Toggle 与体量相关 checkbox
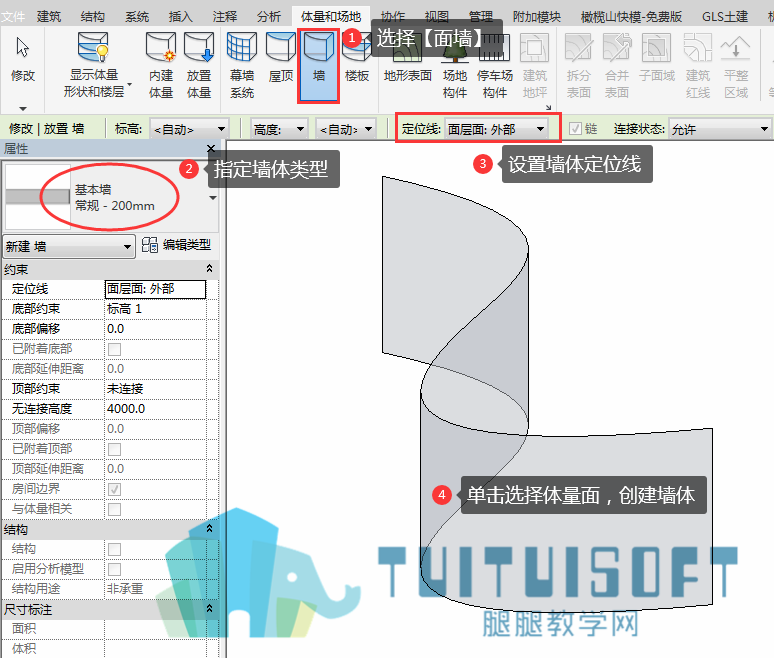Viewport: 774px width, 658px height. point(115,509)
